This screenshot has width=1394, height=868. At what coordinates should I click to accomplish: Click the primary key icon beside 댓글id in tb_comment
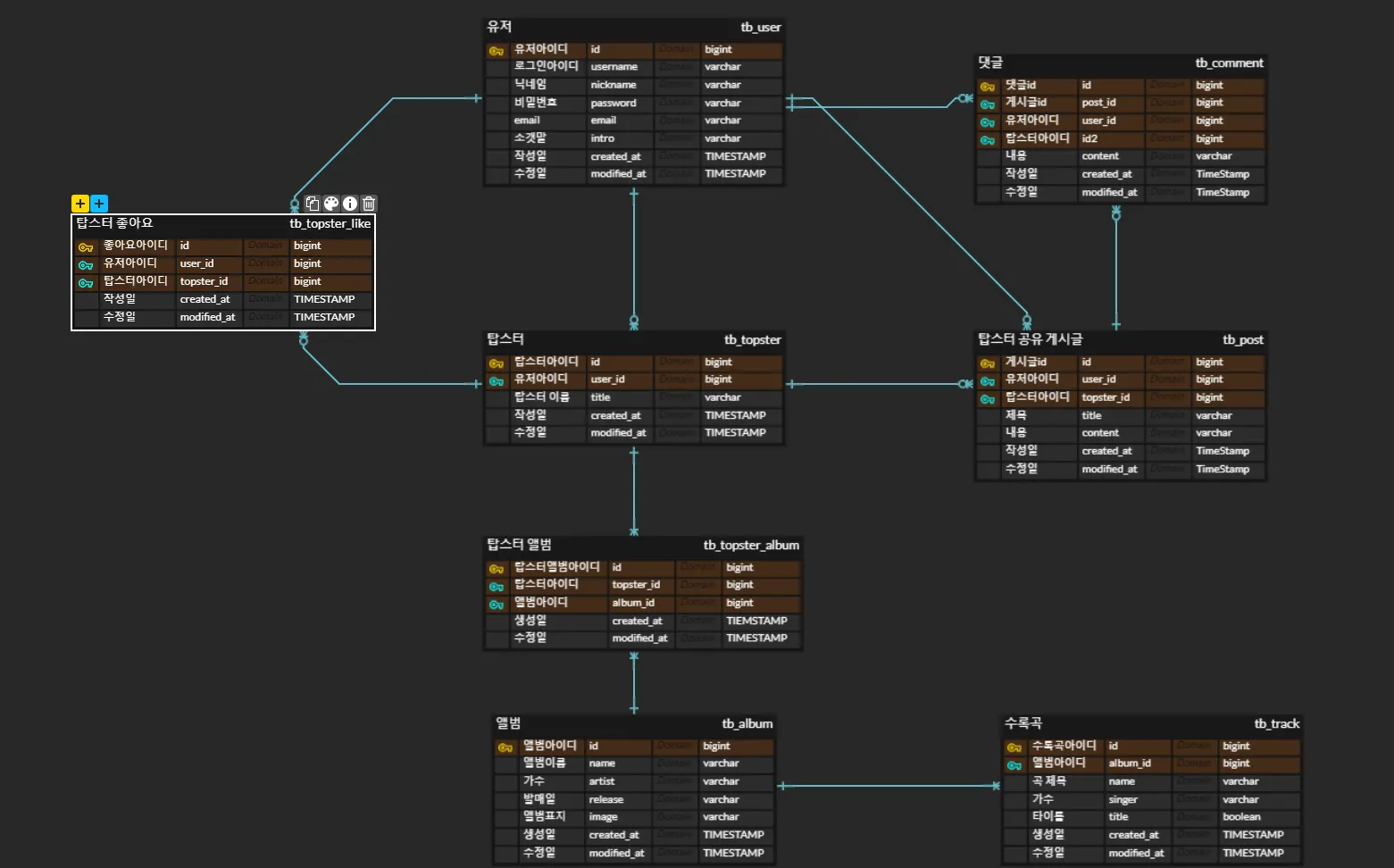pos(988,87)
